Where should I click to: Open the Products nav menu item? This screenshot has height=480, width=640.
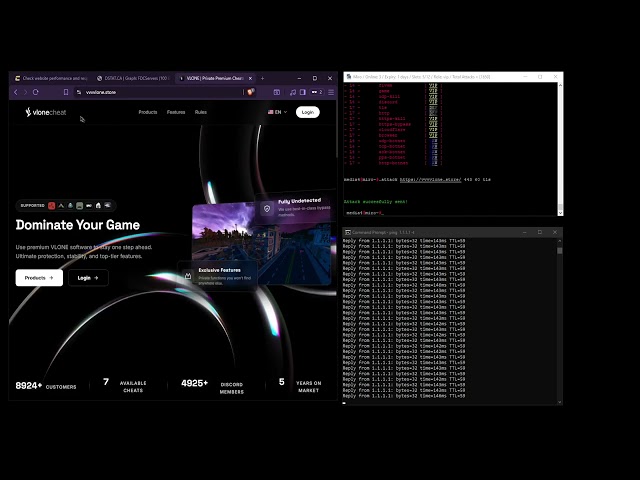pyautogui.click(x=148, y=112)
